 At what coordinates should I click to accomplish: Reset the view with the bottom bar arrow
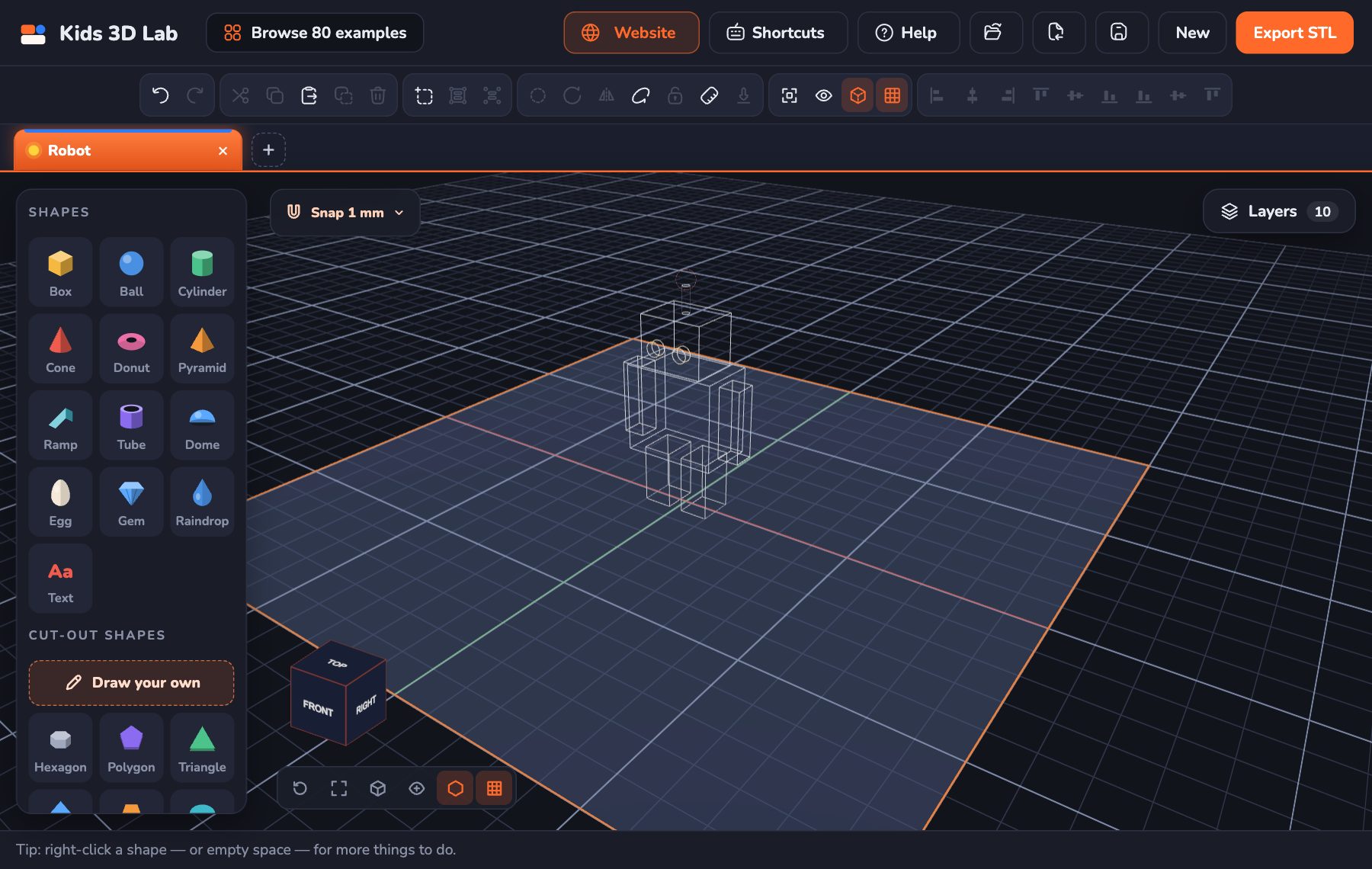(x=300, y=788)
